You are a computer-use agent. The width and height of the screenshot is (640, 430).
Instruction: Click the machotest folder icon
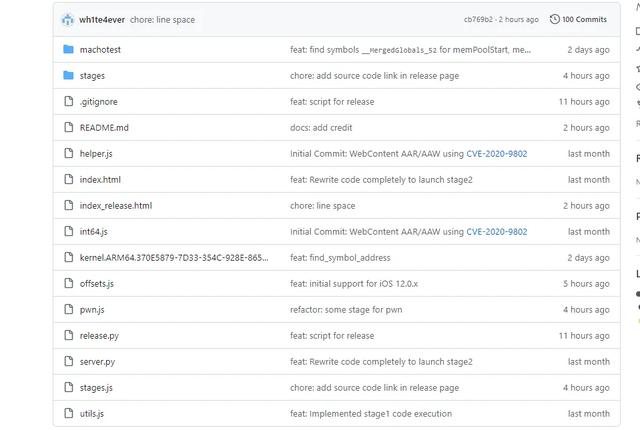tap(69, 49)
